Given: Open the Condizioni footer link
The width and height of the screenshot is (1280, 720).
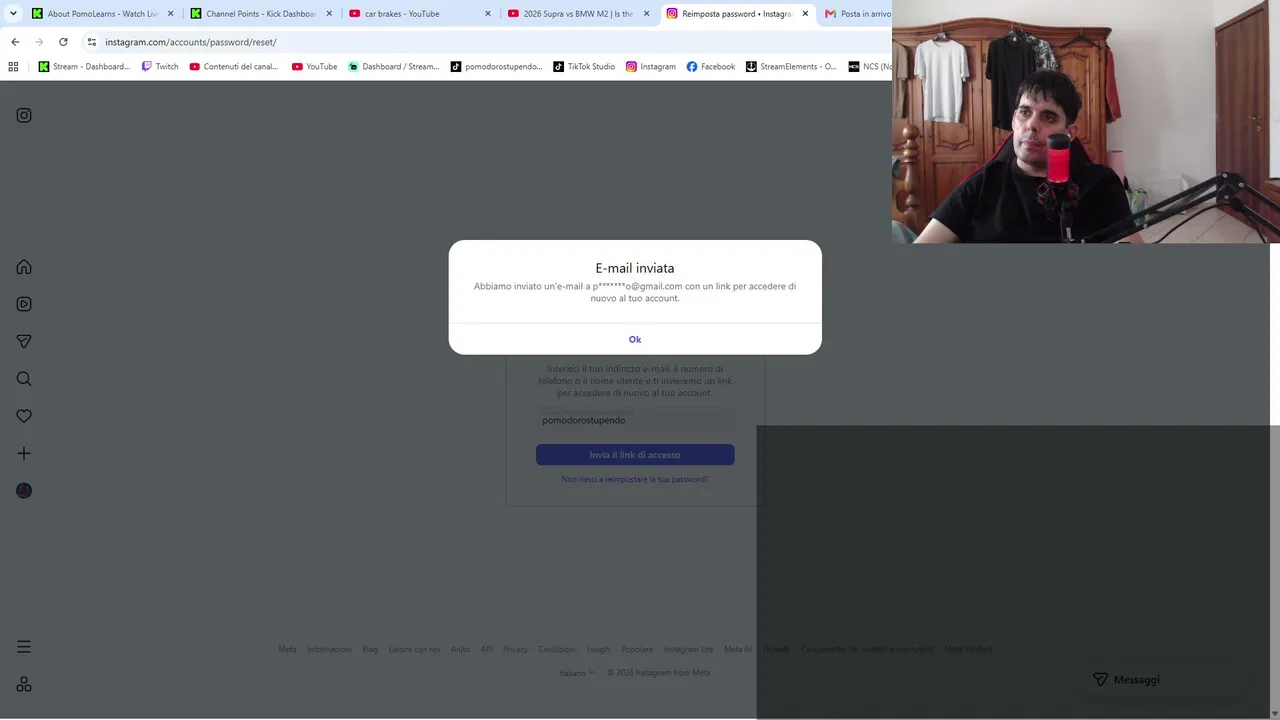Looking at the screenshot, I should tap(557, 650).
